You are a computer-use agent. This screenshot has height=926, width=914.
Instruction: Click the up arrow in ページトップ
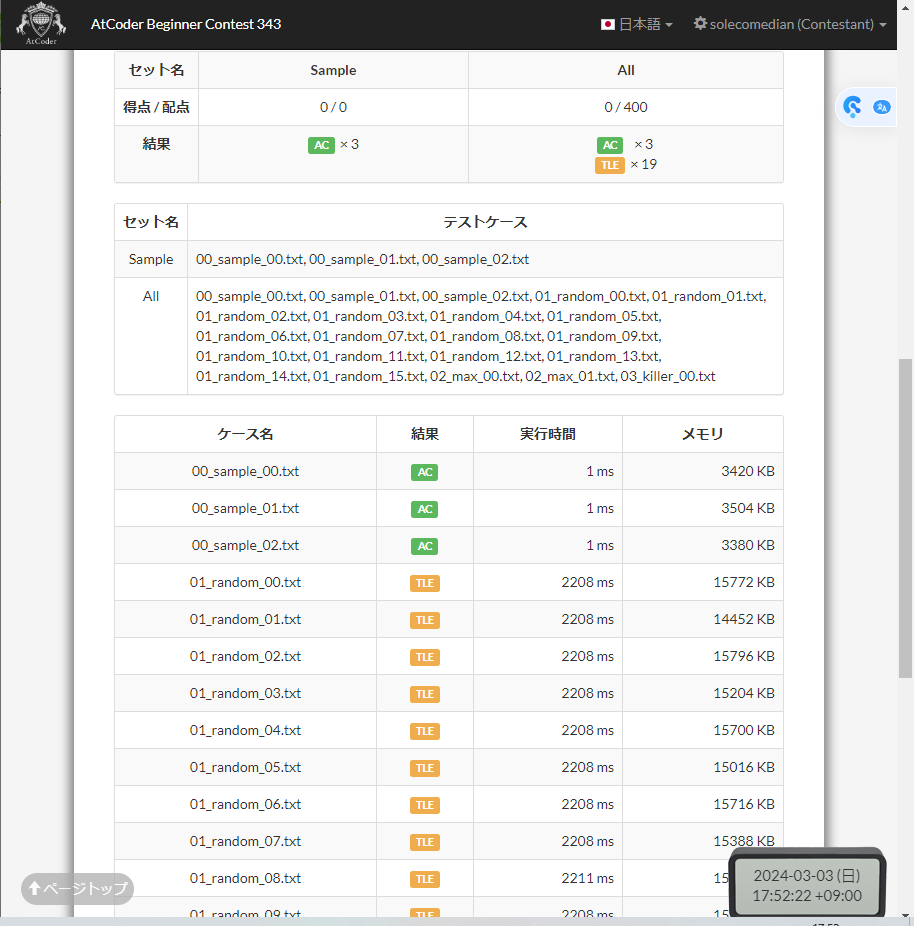click(34, 888)
